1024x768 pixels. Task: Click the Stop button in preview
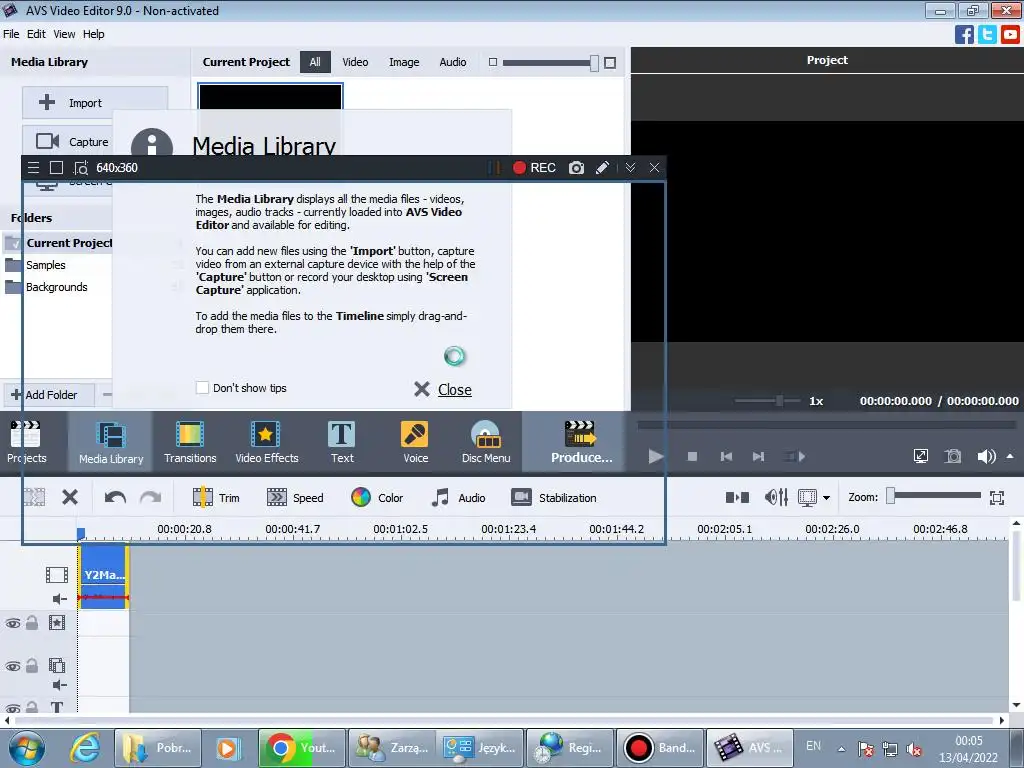click(x=692, y=456)
